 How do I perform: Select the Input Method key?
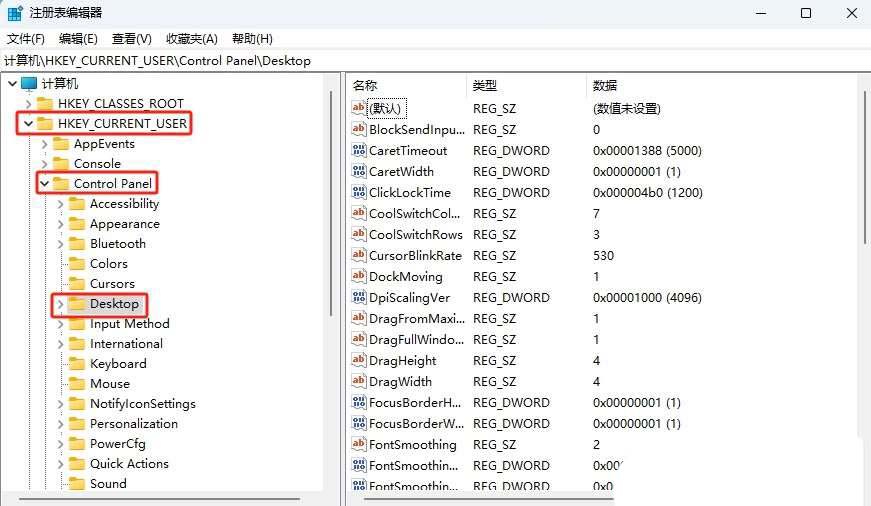[x=129, y=324]
